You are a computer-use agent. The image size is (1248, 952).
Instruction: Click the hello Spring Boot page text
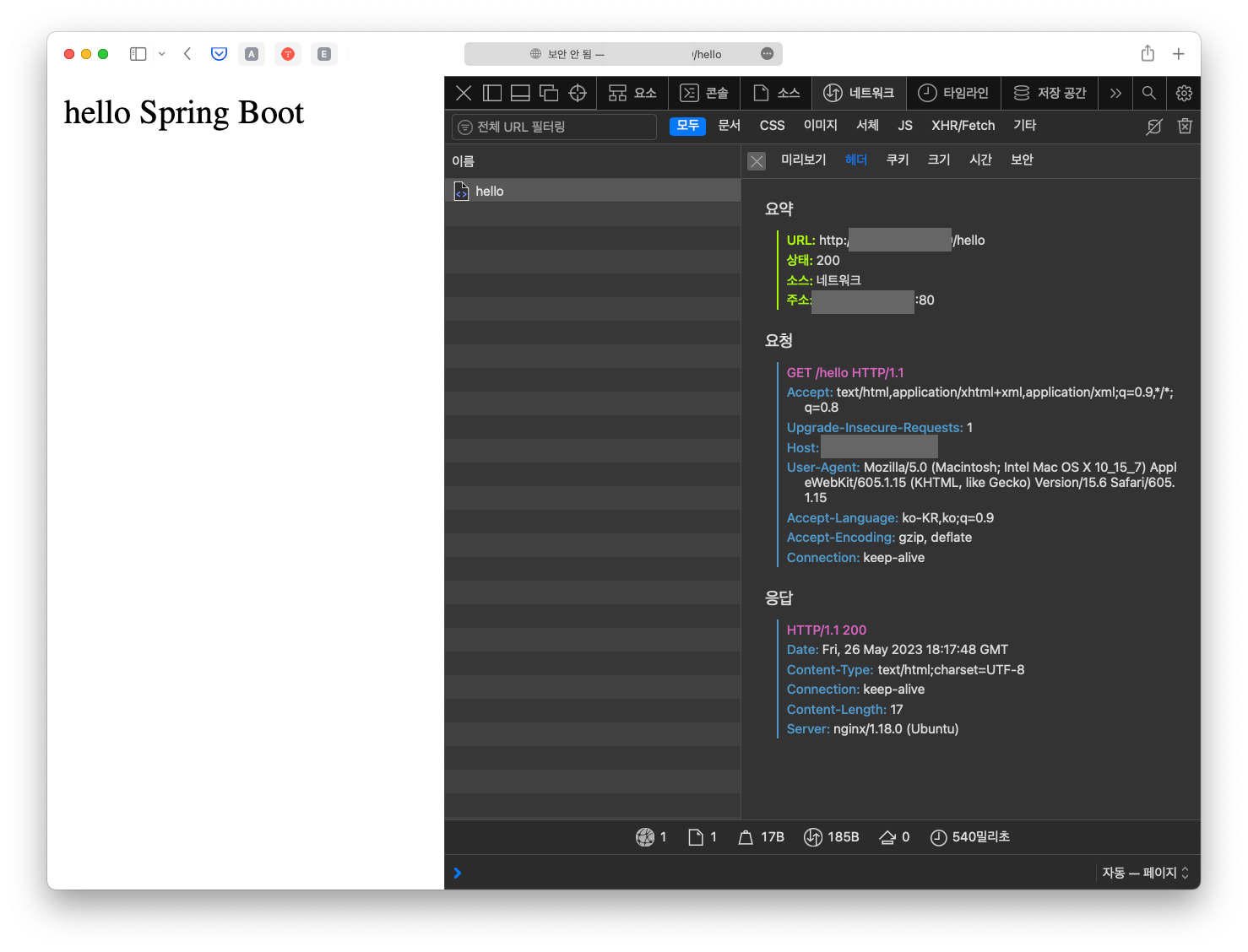click(x=184, y=112)
